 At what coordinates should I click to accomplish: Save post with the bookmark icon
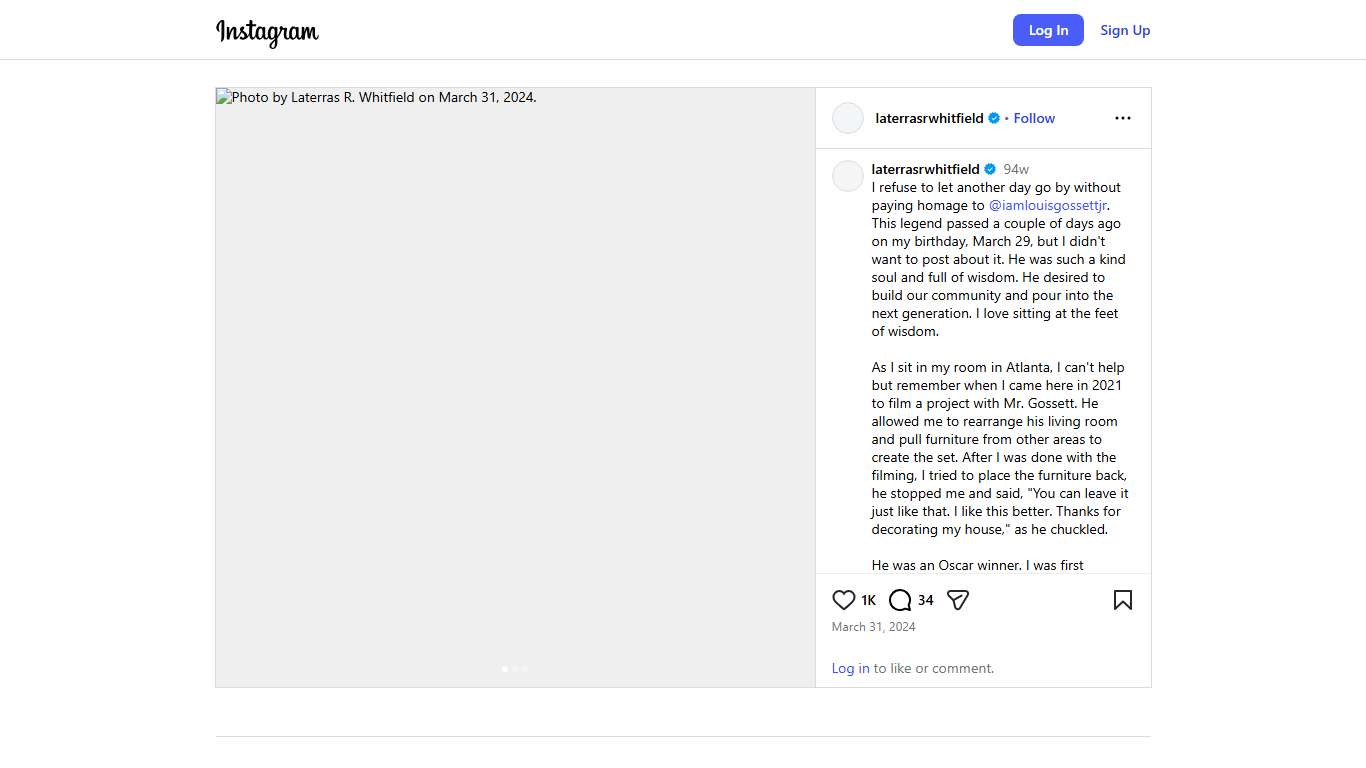(x=1123, y=600)
